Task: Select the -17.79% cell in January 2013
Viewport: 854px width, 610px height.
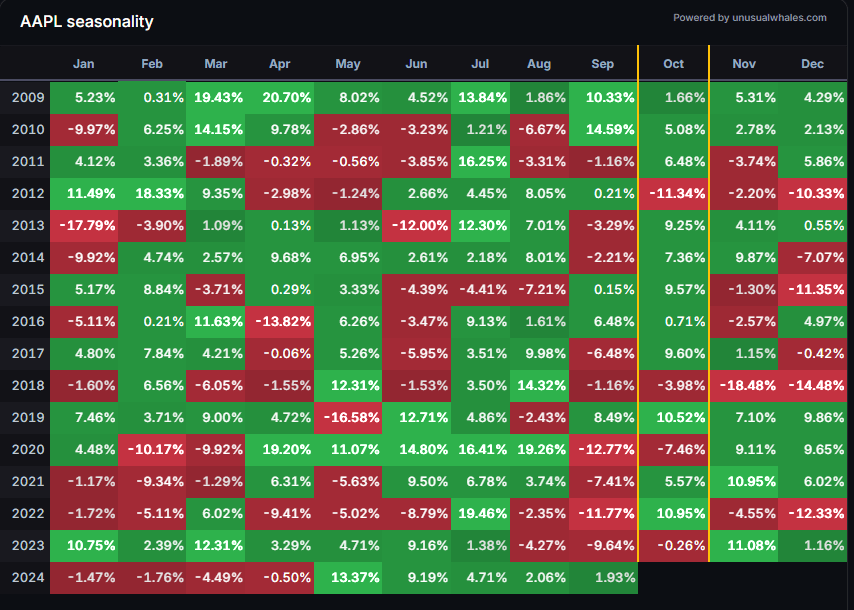Action: pos(84,226)
